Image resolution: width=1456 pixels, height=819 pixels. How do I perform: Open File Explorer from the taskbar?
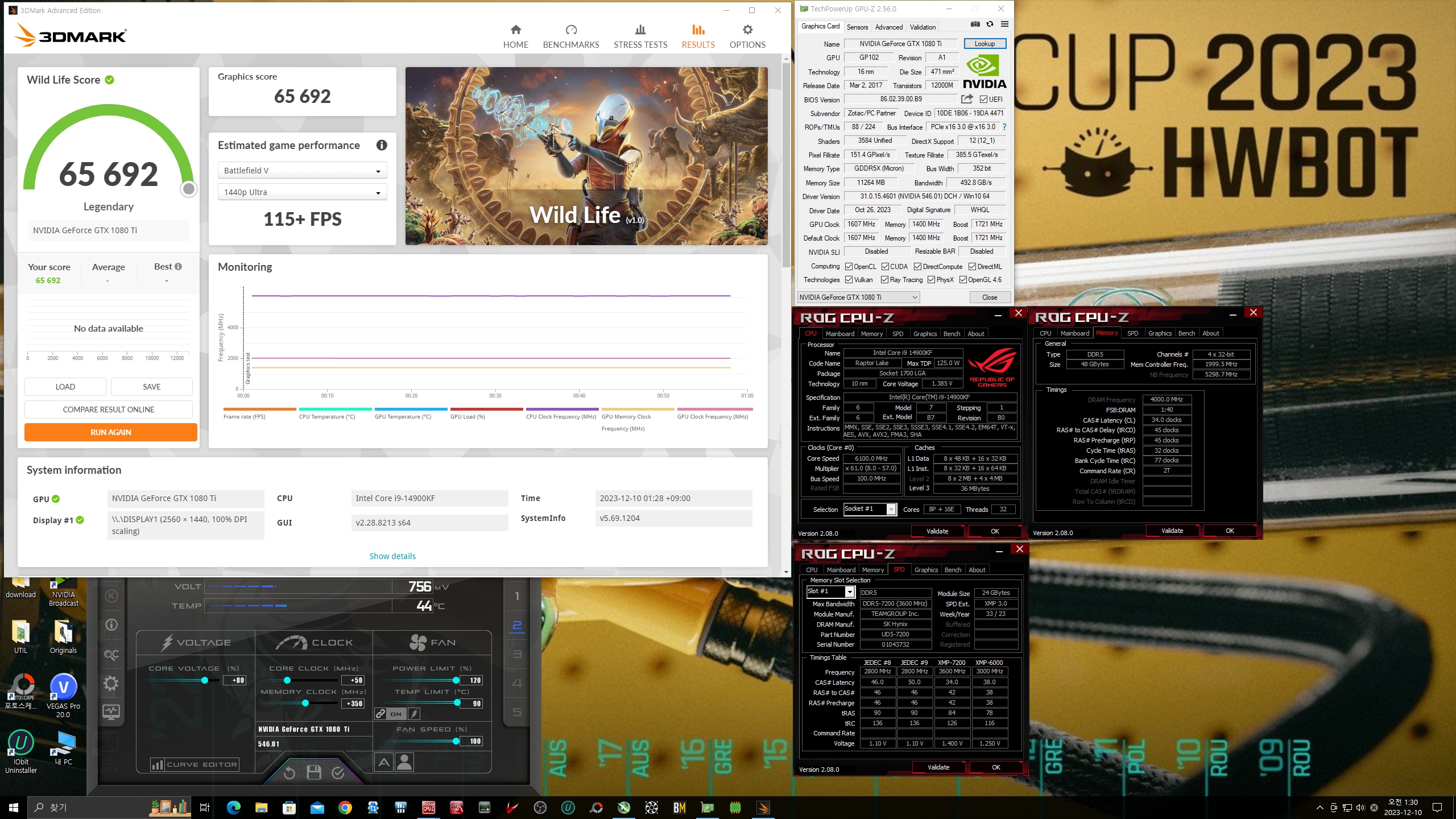tap(261, 808)
